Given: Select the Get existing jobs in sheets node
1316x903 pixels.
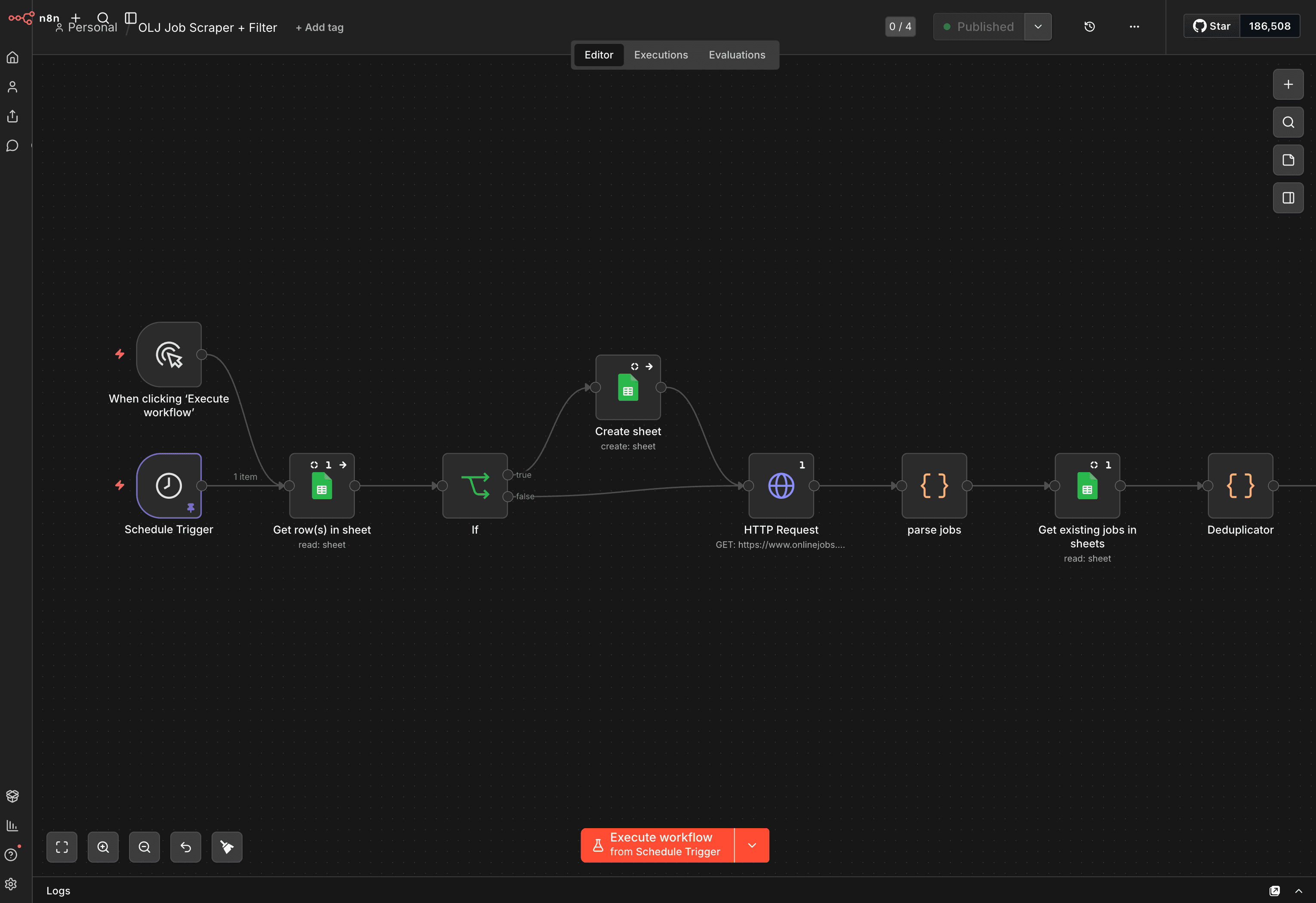Looking at the screenshot, I should (1087, 486).
